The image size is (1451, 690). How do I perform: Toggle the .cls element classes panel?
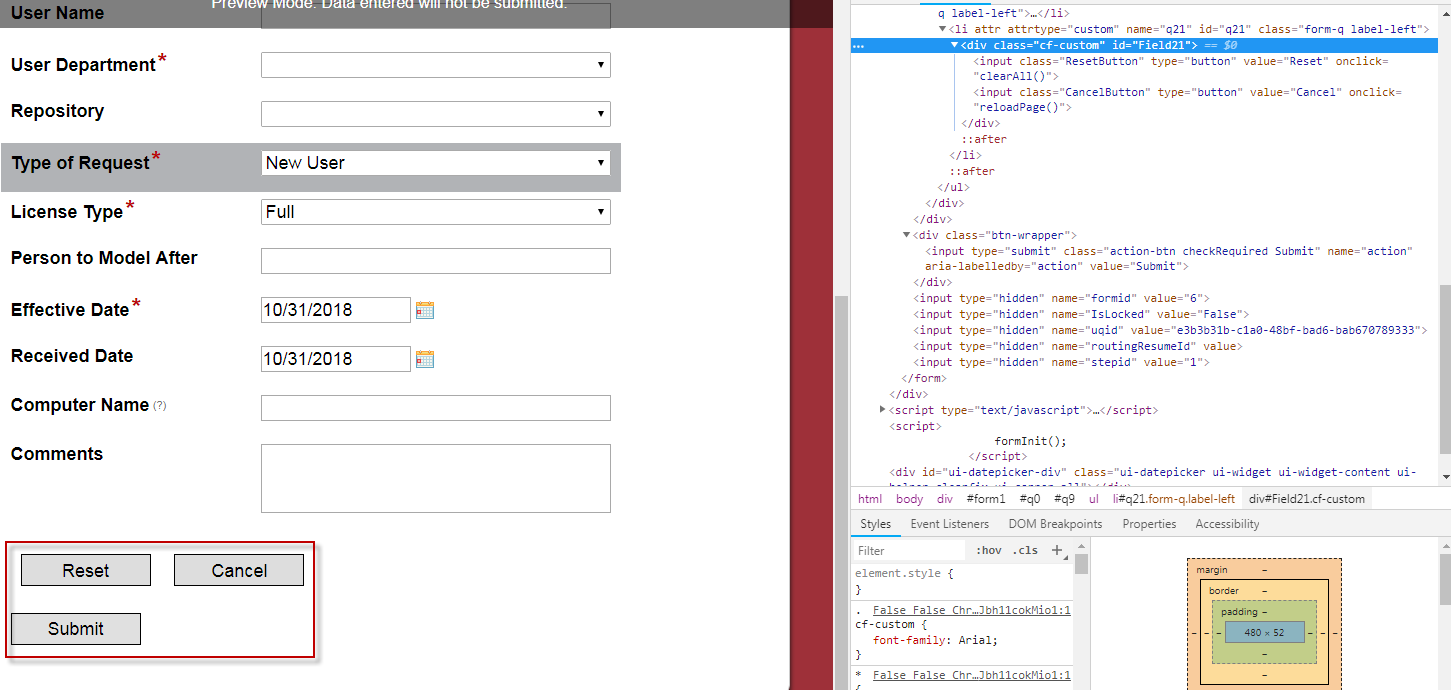tap(1025, 550)
